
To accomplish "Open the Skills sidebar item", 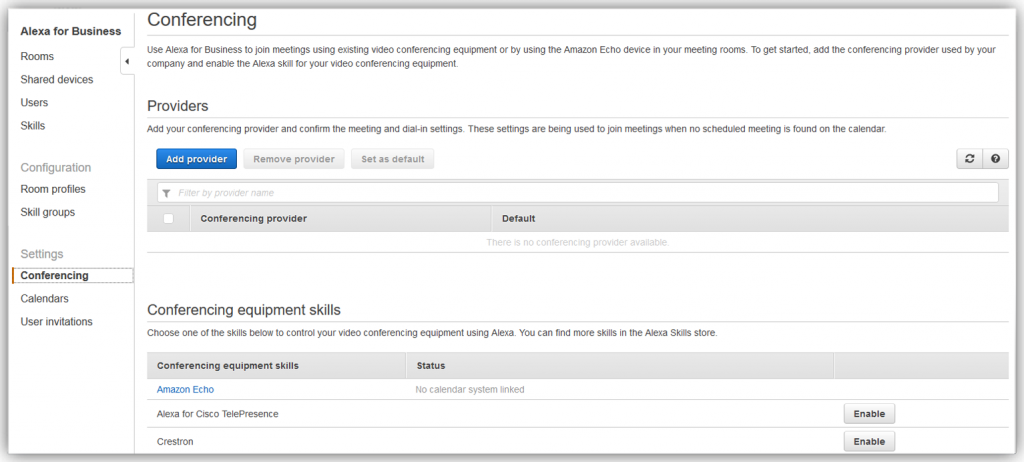I will point(33,125).
